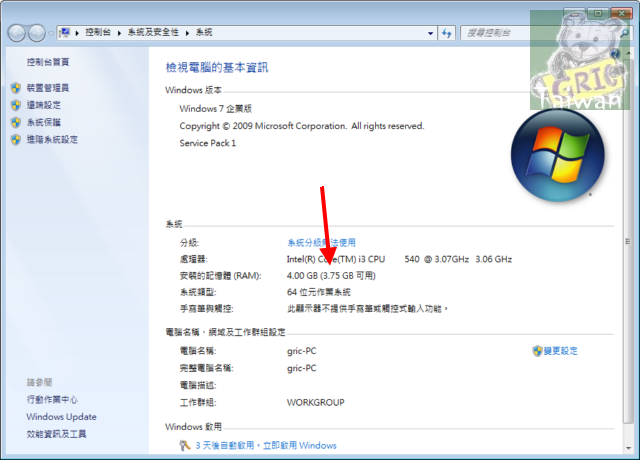Viewport: 640px width, 460px height.
Task: Select 系統 breadcrumb in address bar
Action: [x=204, y=32]
